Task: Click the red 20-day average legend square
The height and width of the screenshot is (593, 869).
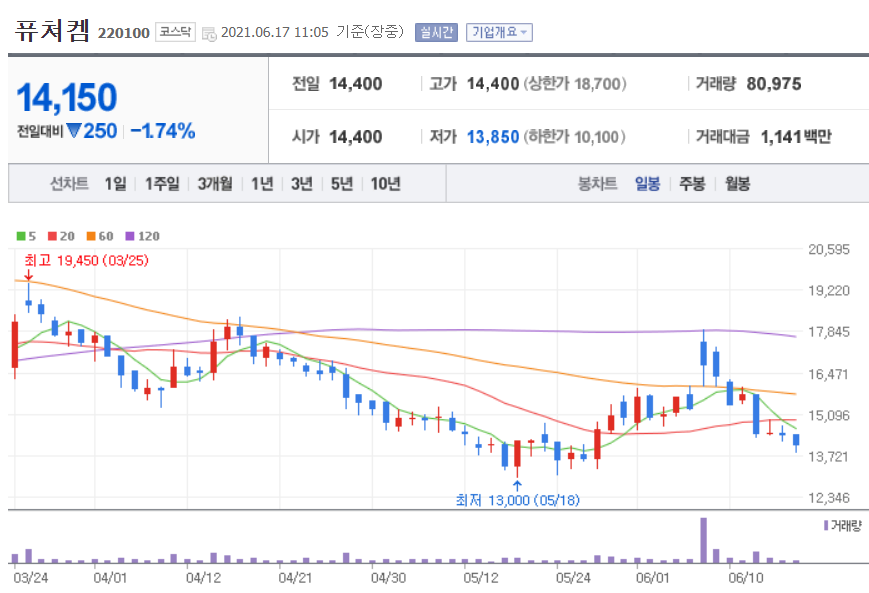Action: click(53, 236)
